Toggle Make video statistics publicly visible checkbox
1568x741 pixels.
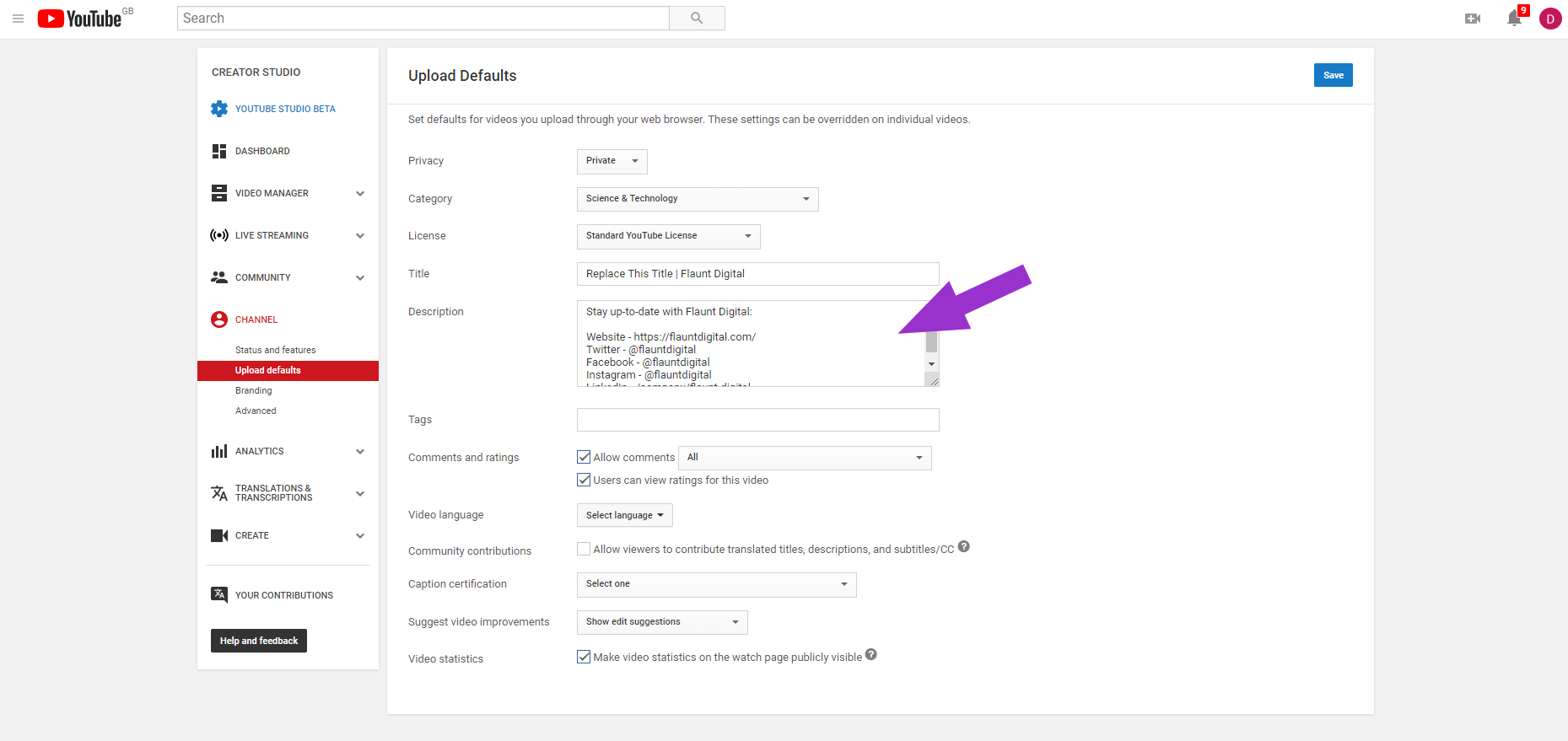click(584, 657)
